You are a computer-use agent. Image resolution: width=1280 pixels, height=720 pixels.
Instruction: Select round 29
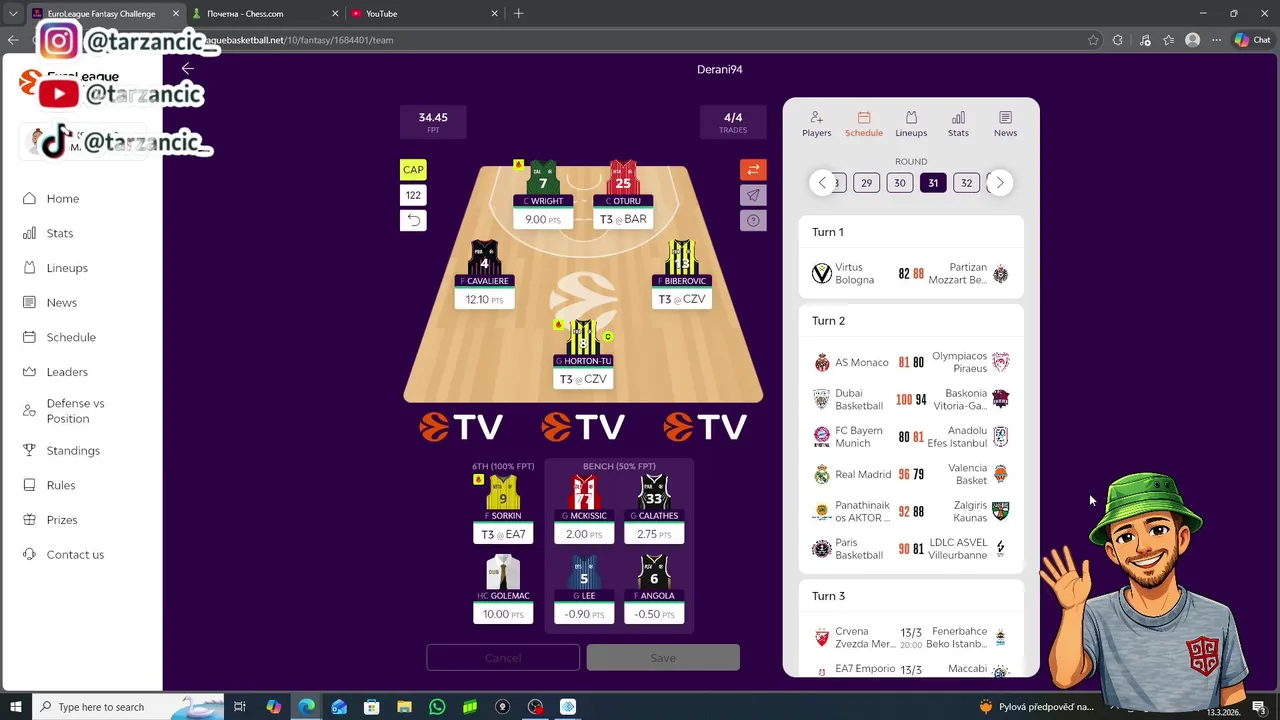(x=866, y=183)
